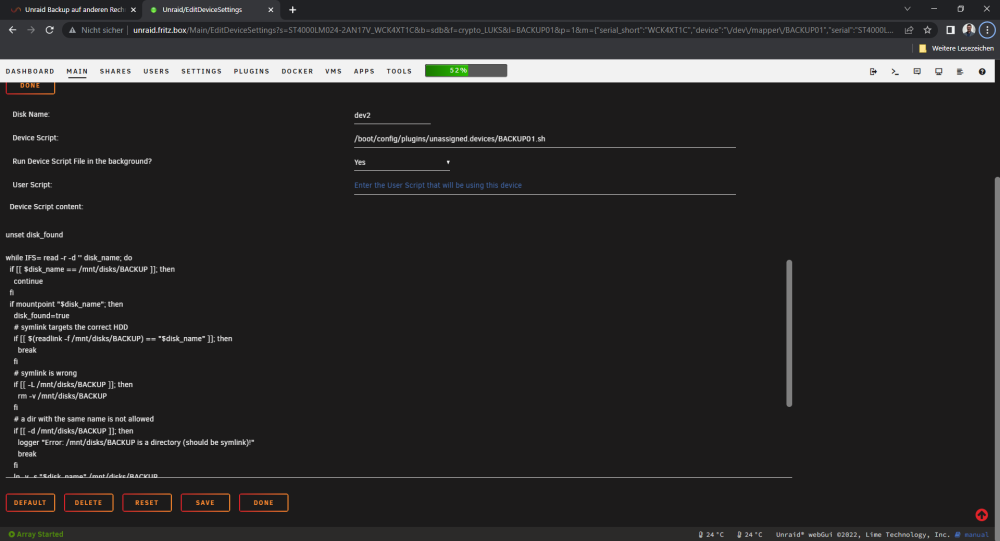Open the web terminal icon

[x=895, y=71]
